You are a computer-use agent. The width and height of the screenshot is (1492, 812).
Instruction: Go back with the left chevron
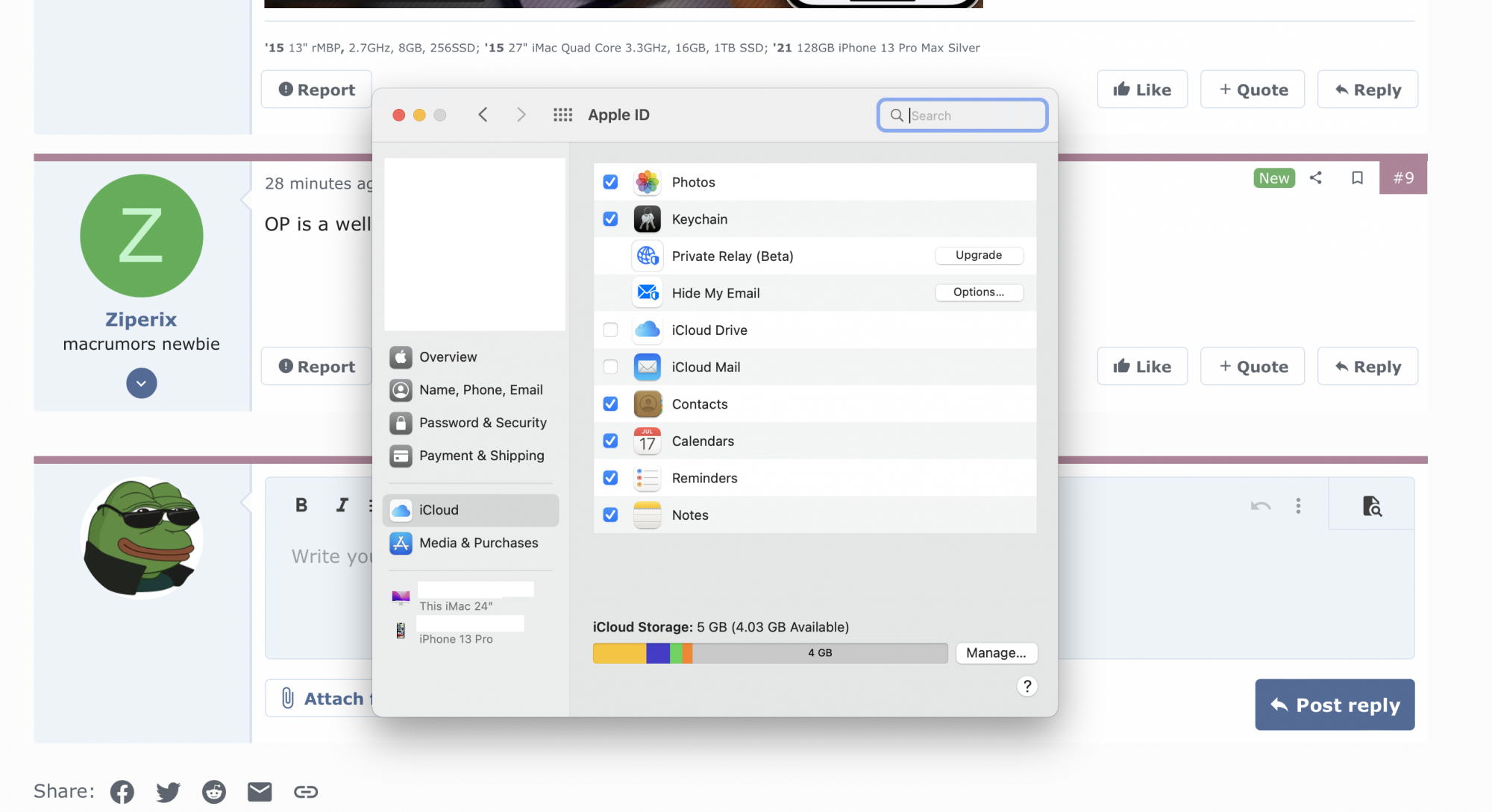click(x=483, y=115)
